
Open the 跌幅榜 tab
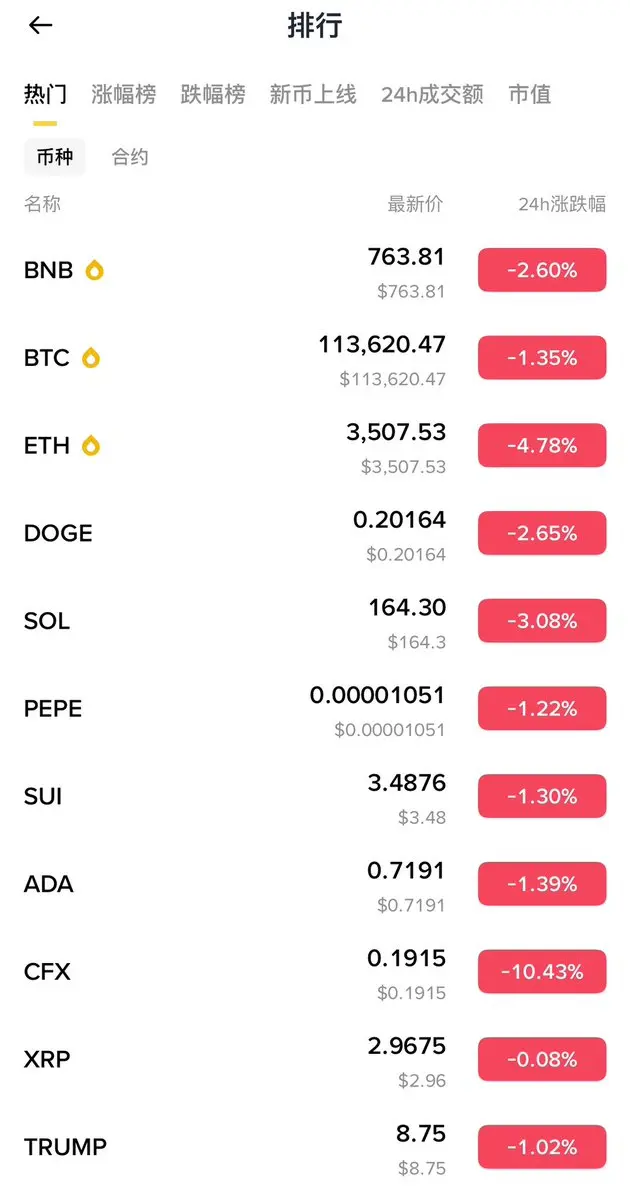pos(213,95)
